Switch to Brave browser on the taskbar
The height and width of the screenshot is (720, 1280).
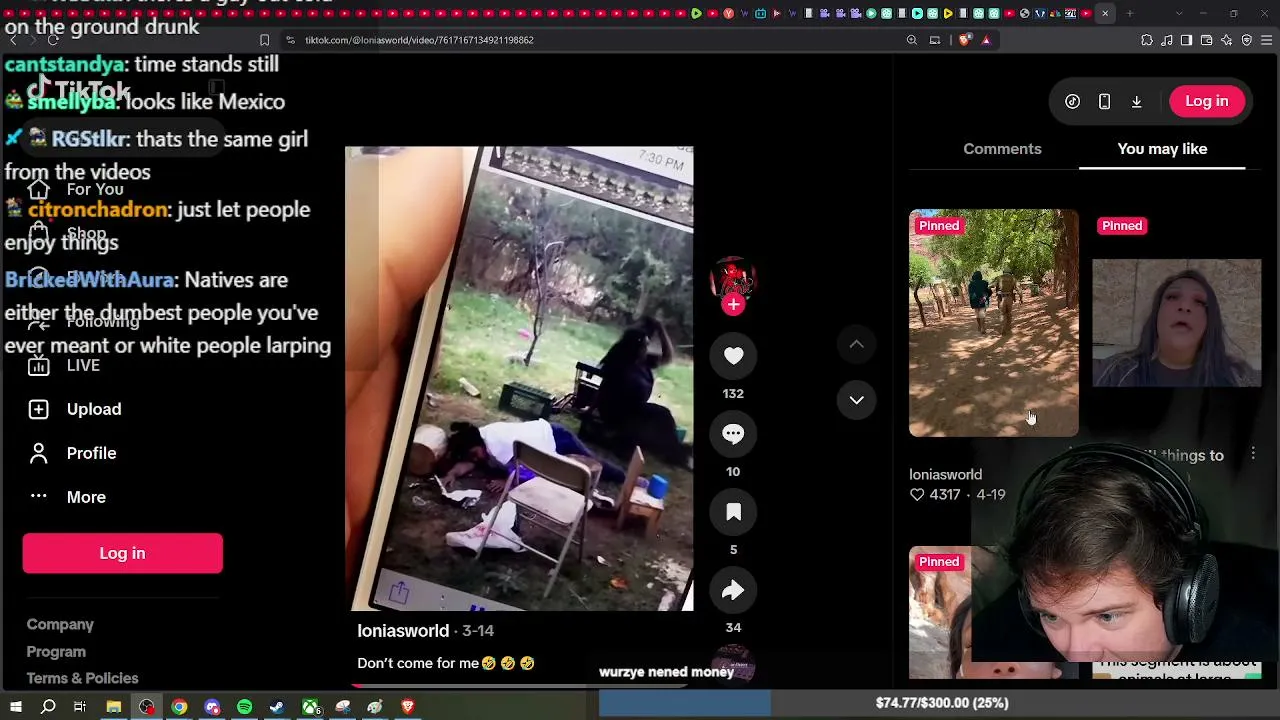[407, 707]
